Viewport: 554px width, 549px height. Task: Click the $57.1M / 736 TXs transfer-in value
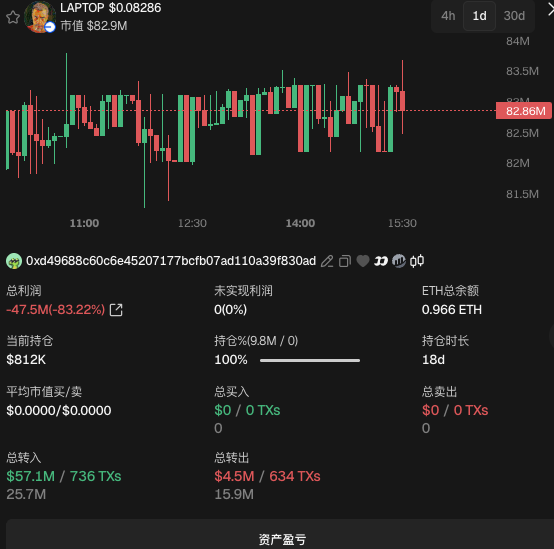[x=64, y=476]
